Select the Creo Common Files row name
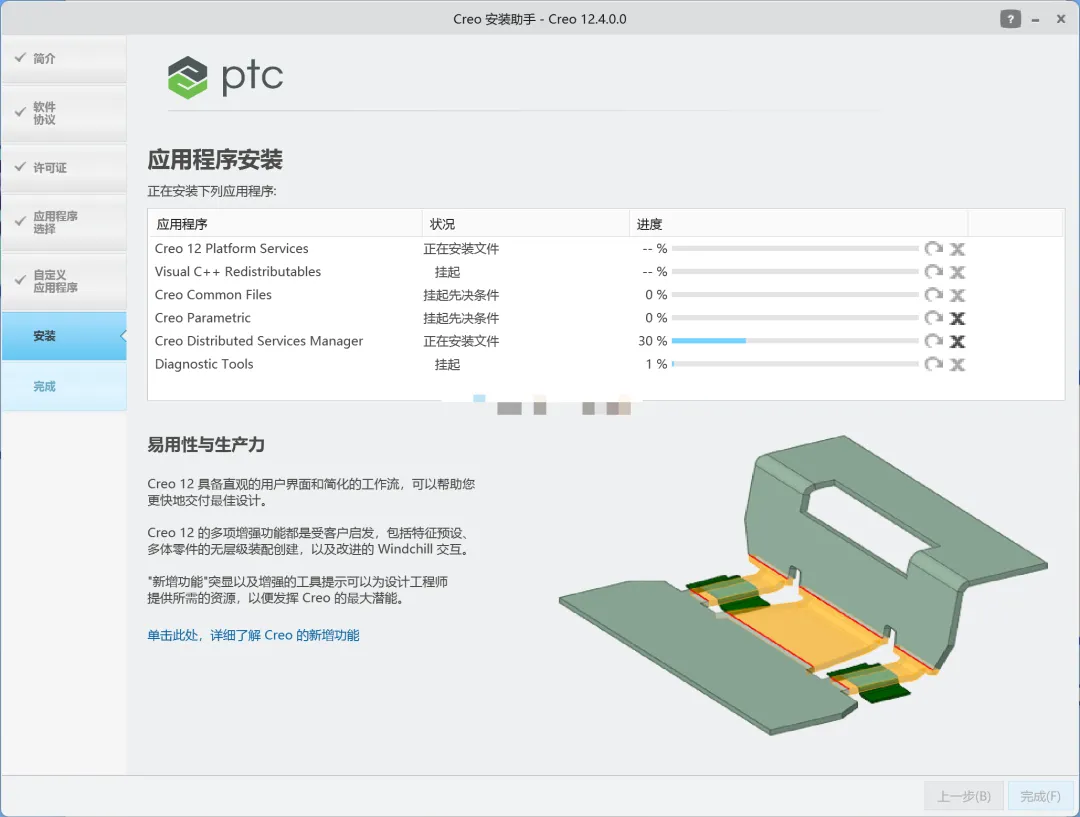The width and height of the screenshot is (1080, 817). tap(213, 295)
